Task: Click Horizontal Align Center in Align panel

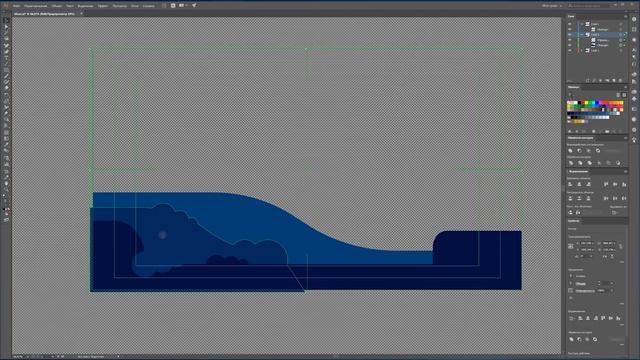Action: coord(579,184)
